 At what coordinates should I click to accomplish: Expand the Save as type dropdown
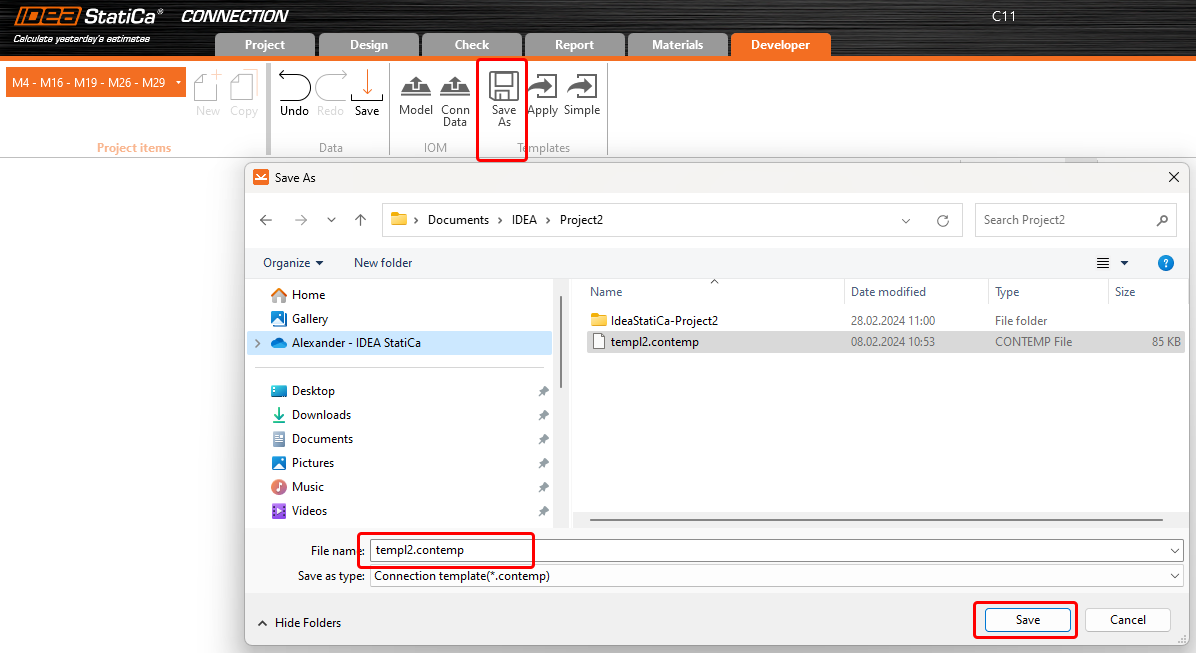pos(1174,576)
